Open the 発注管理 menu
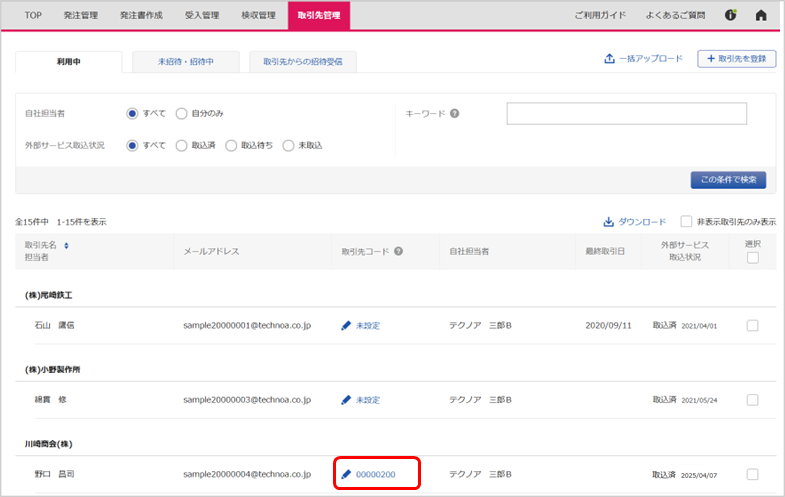 tap(80, 15)
